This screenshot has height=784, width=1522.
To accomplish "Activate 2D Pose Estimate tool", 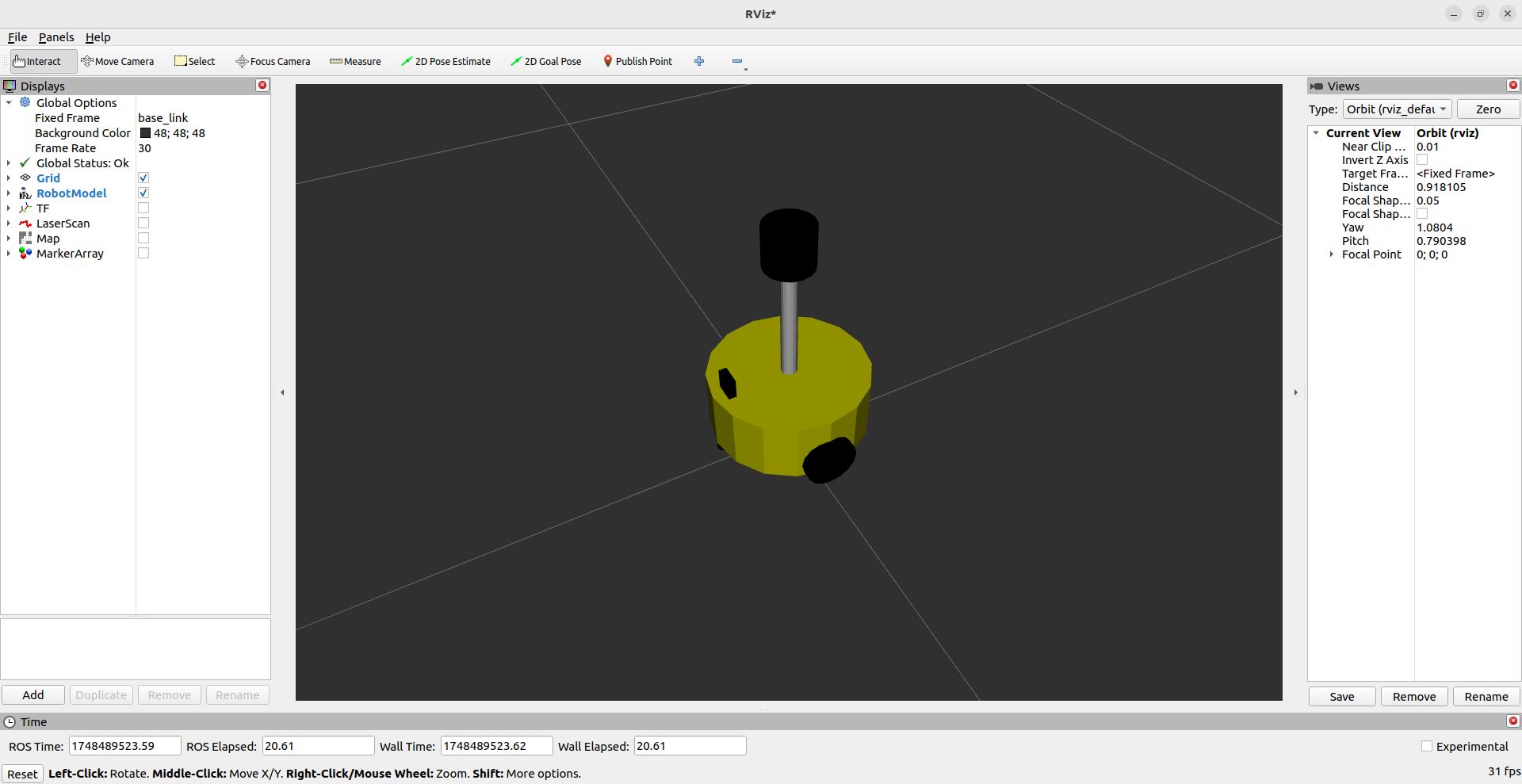I will pyautogui.click(x=446, y=61).
